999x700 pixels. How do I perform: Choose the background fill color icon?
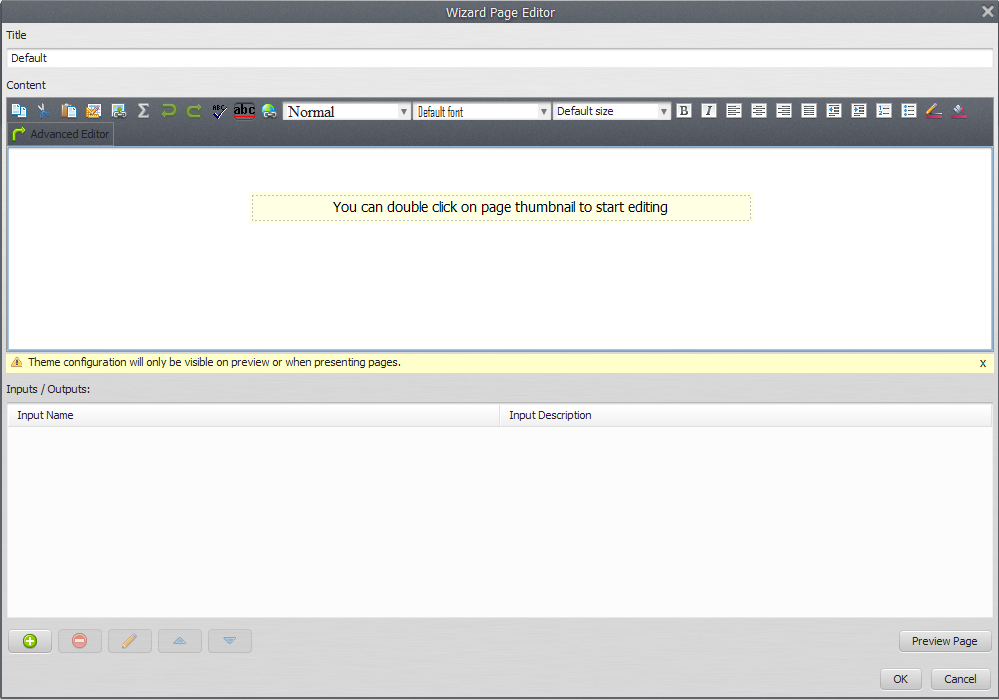tap(959, 111)
